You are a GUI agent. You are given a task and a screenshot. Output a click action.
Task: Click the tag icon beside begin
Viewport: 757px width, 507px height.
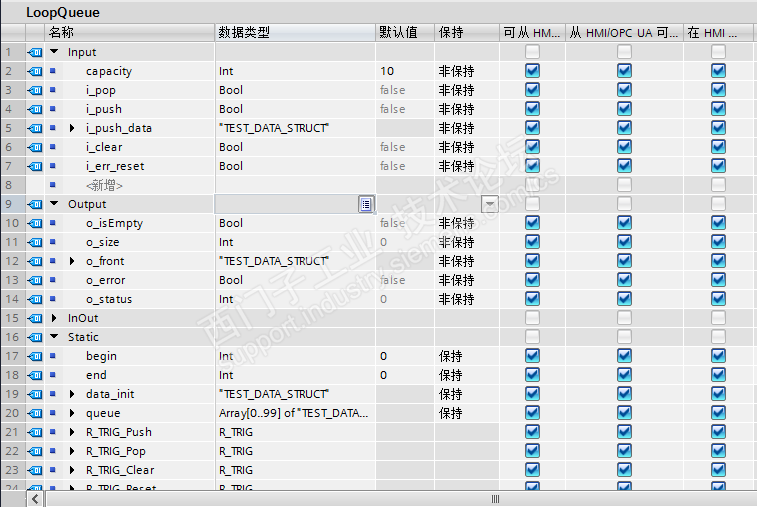[35, 356]
